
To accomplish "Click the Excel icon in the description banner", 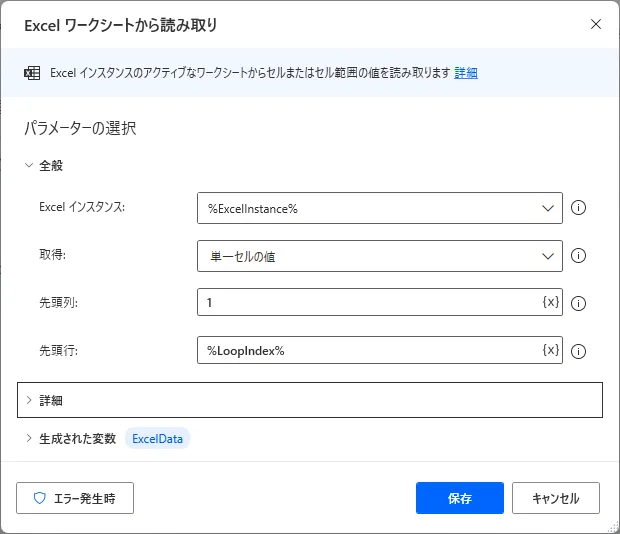I will tap(32, 73).
